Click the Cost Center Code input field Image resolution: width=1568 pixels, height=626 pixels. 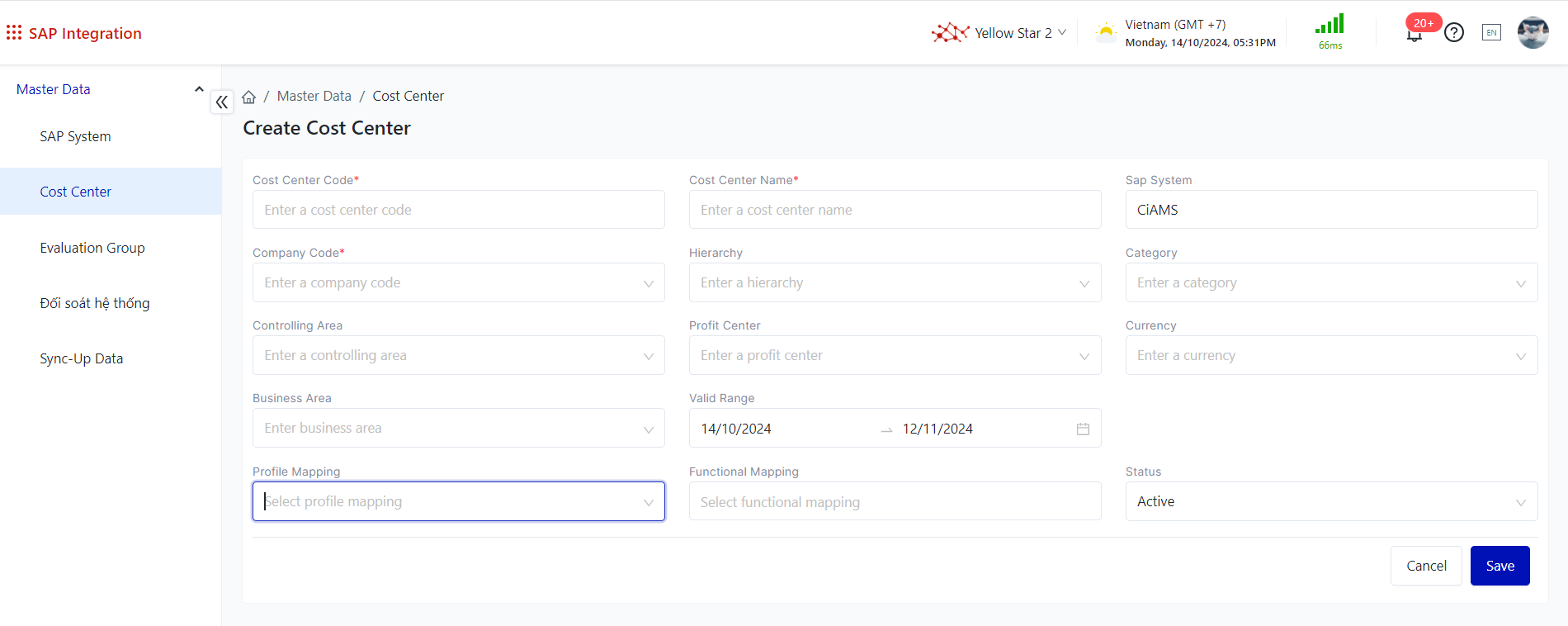[458, 211]
